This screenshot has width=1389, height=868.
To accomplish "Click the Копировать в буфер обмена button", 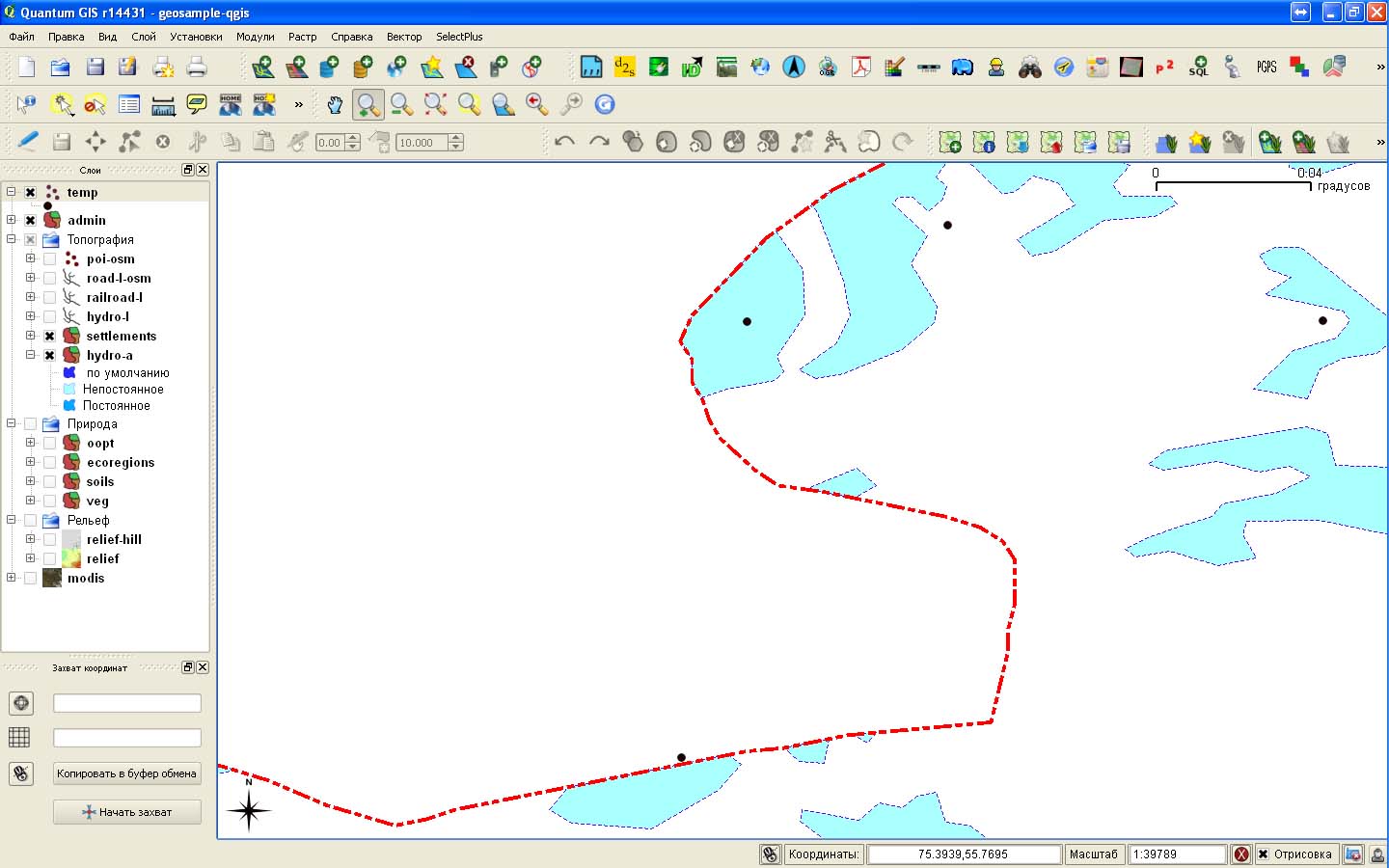I will pos(126,773).
